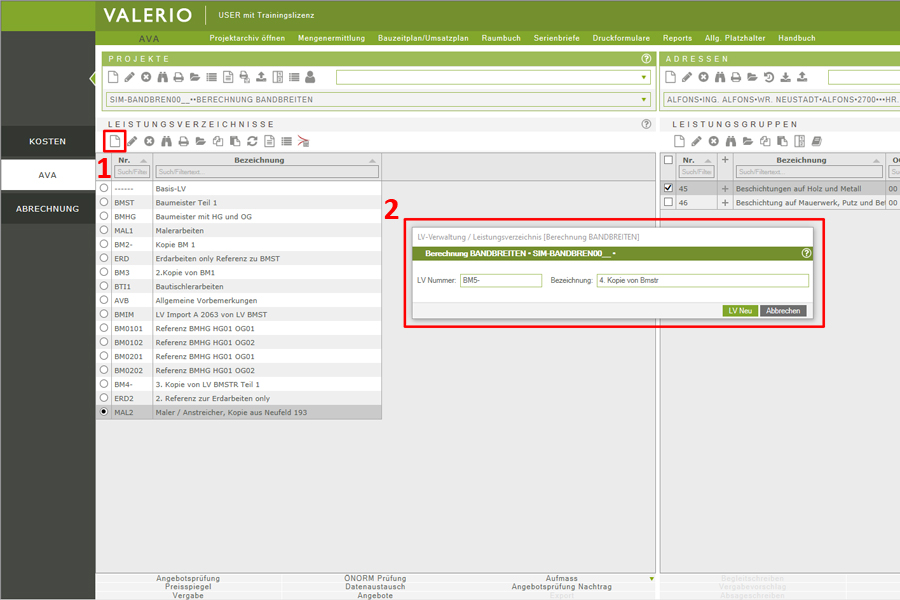Click the LV Nummer input field
Viewport: 900px width, 600px height.
pyautogui.click(x=501, y=280)
